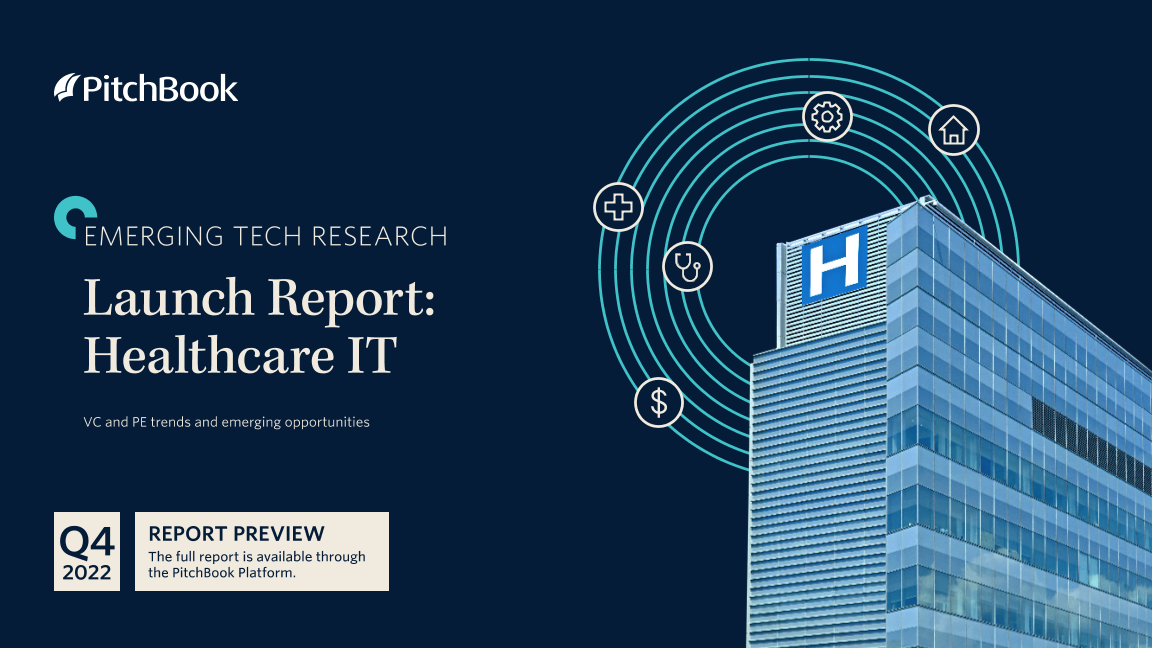1152x648 pixels.
Task: Select the stethoscope icon
Action: (688, 266)
